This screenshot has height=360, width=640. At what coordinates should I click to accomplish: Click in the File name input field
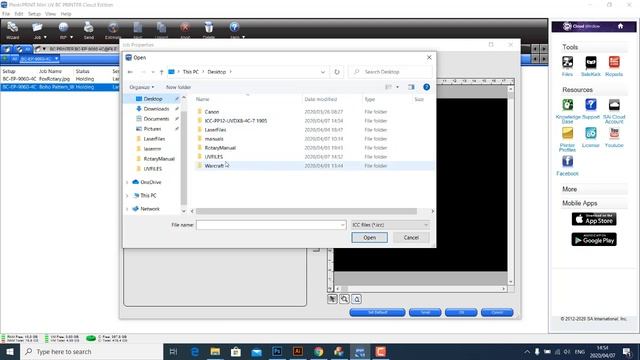click(271, 225)
